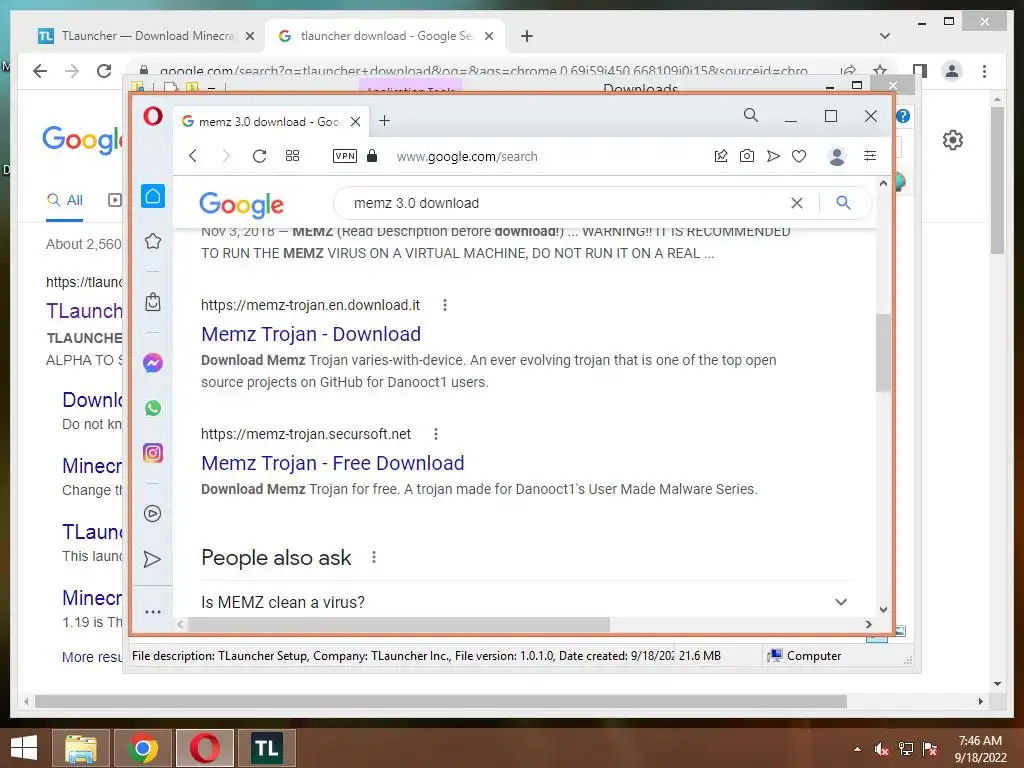
Task: Open WhatsApp in Opera sidebar
Action: (x=153, y=408)
